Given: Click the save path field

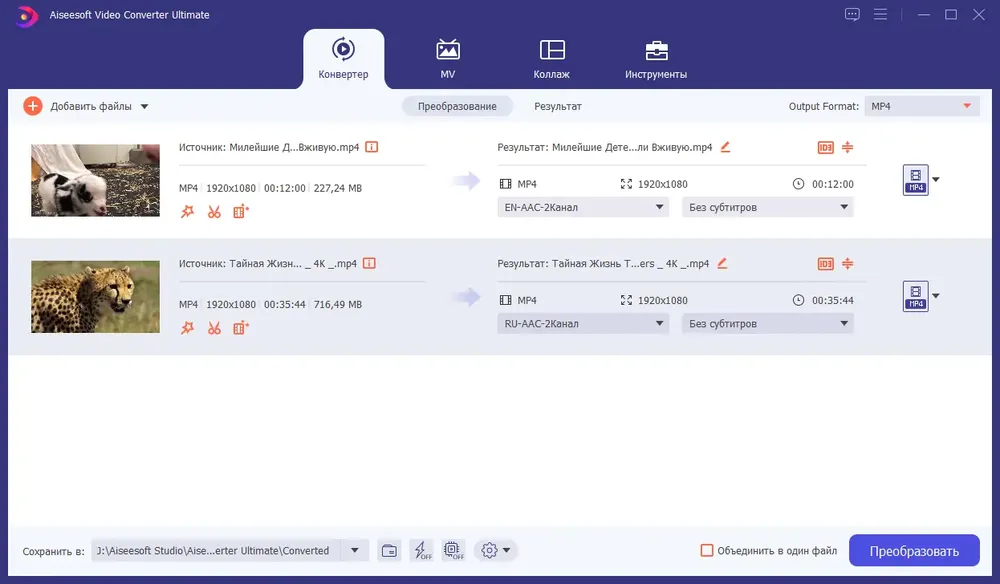Looking at the screenshot, I should (x=216, y=550).
